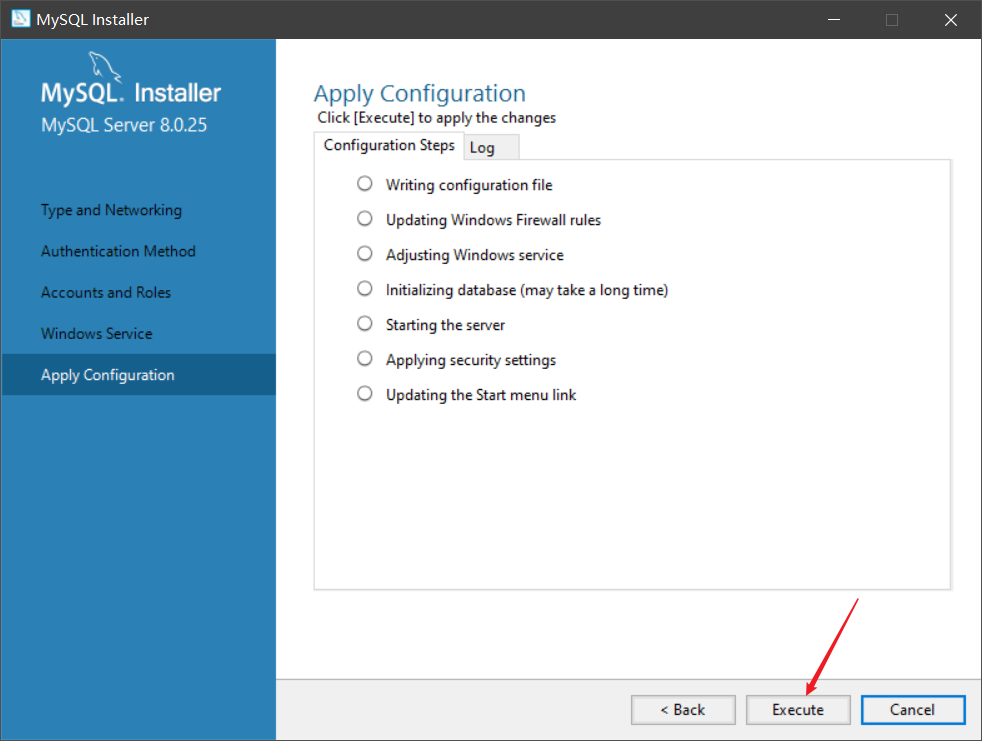Click the 'Apply Configuration' heading

click(420, 94)
